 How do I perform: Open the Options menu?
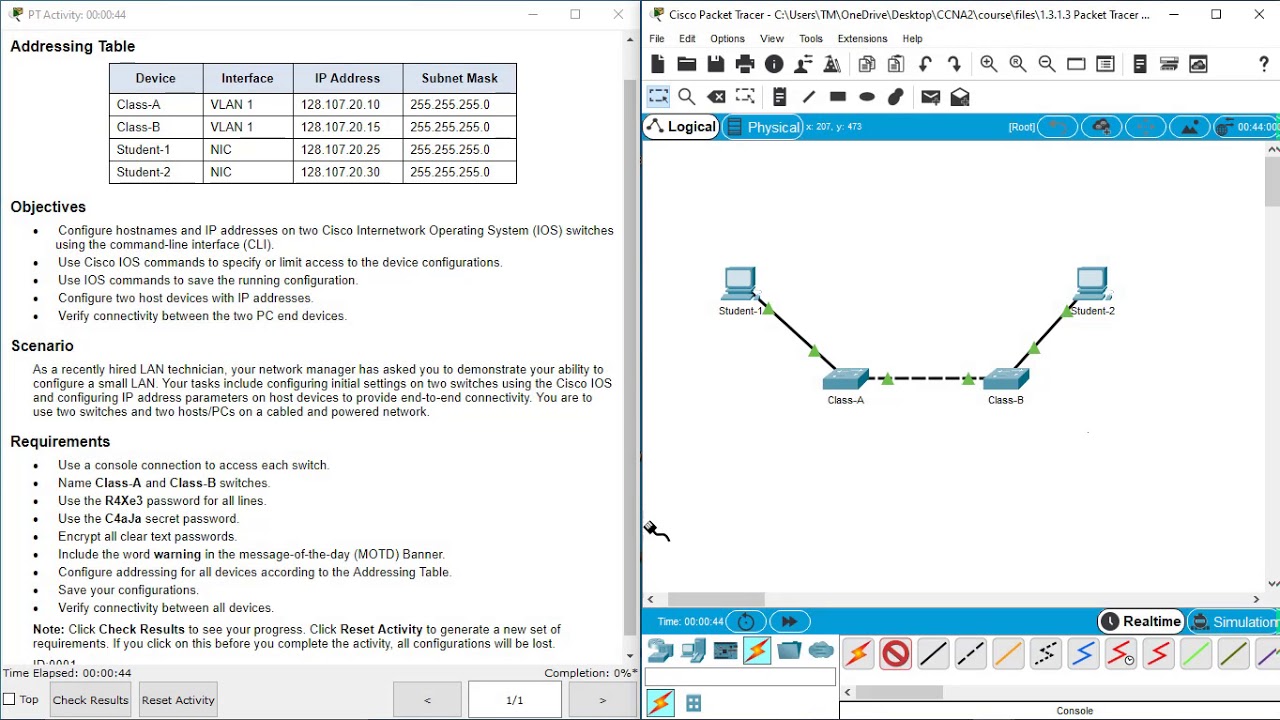[x=727, y=39]
